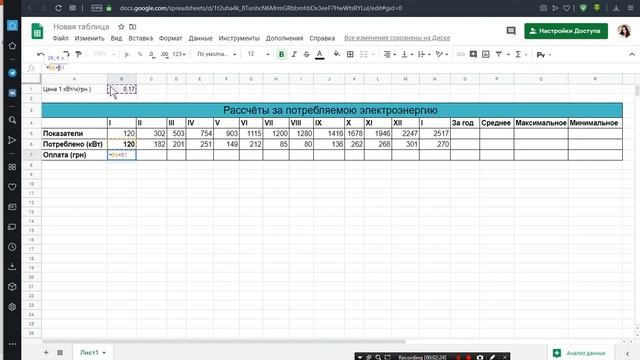Open the functions sigma dropdown
This screenshot has height=360, width=640.
520,54
